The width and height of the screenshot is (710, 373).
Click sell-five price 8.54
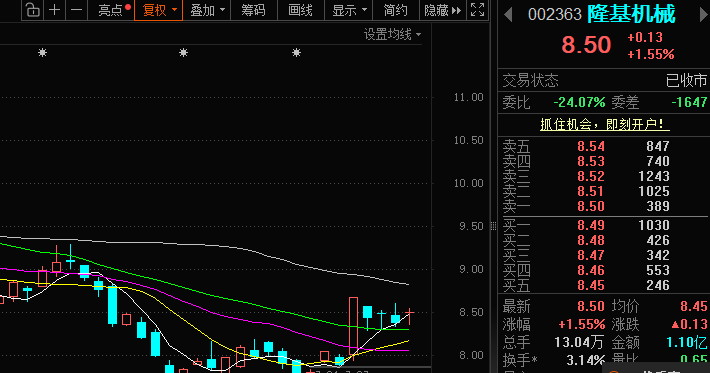[591, 146]
